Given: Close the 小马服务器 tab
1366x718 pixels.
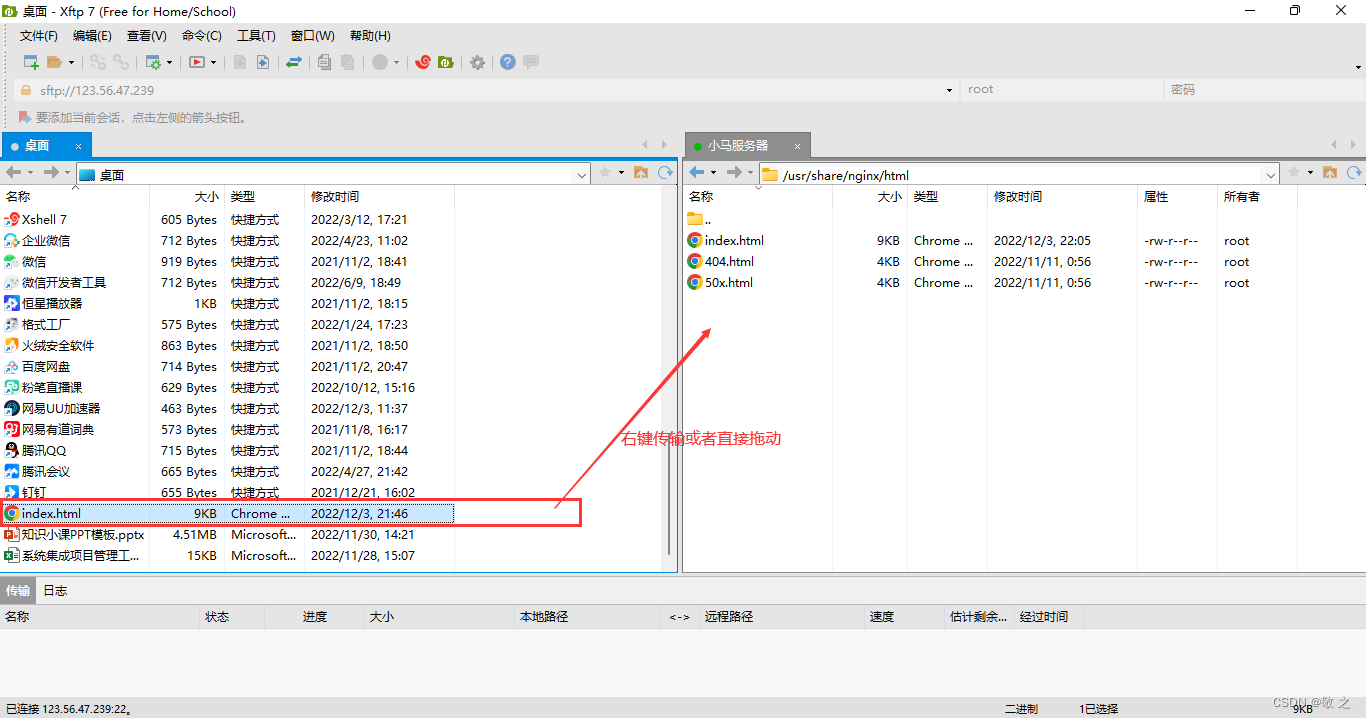Looking at the screenshot, I should coord(797,146).
